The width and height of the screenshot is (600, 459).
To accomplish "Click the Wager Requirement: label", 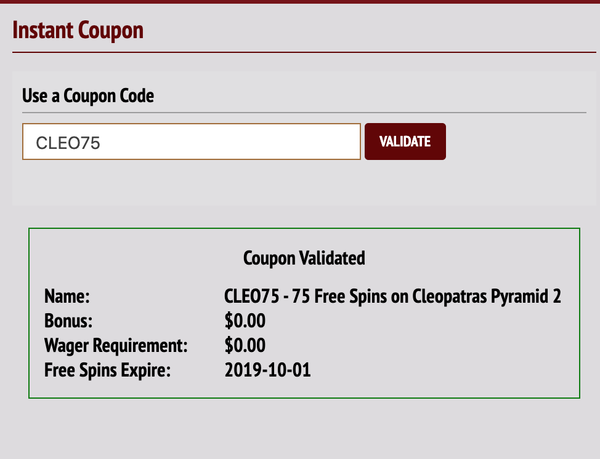I will pyautogui.click(x=116, y=346).
